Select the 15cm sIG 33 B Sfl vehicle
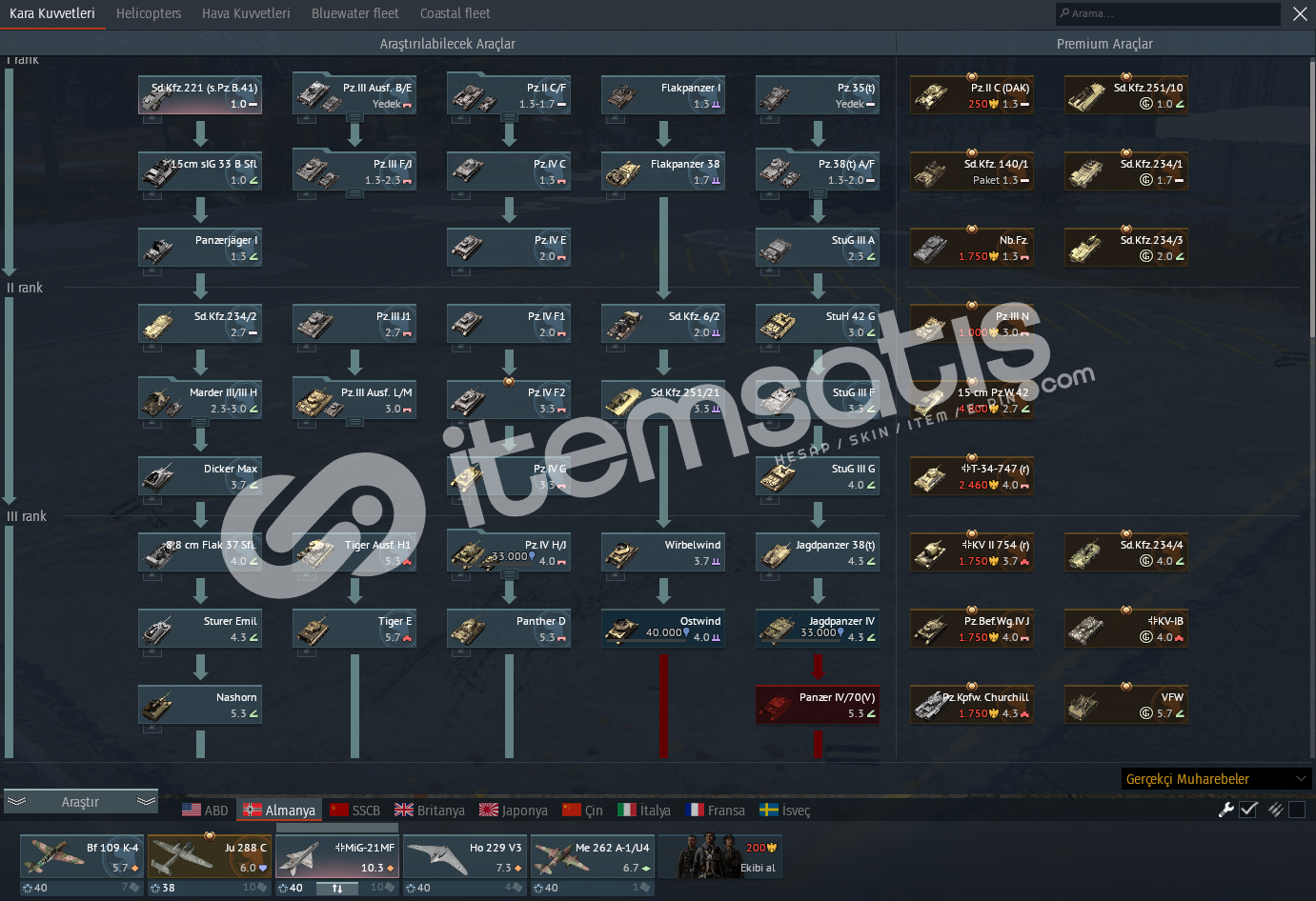1316x901 pixels. pos(200,171)
